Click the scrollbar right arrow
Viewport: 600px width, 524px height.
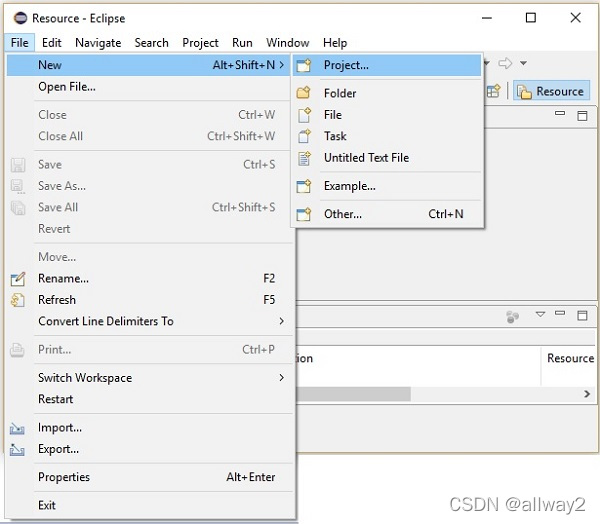587,394
